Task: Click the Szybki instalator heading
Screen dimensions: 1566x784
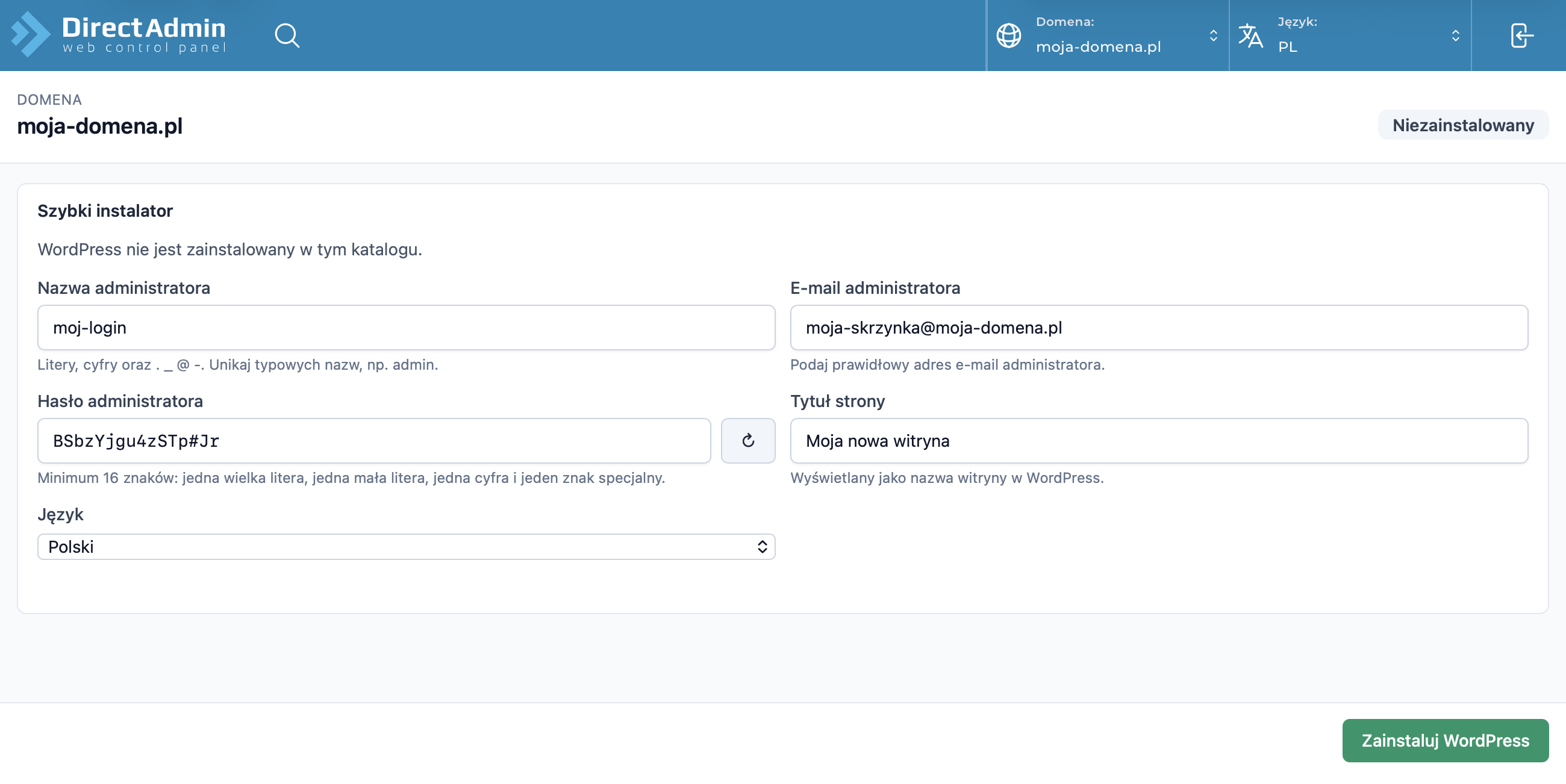Action: 105,211
